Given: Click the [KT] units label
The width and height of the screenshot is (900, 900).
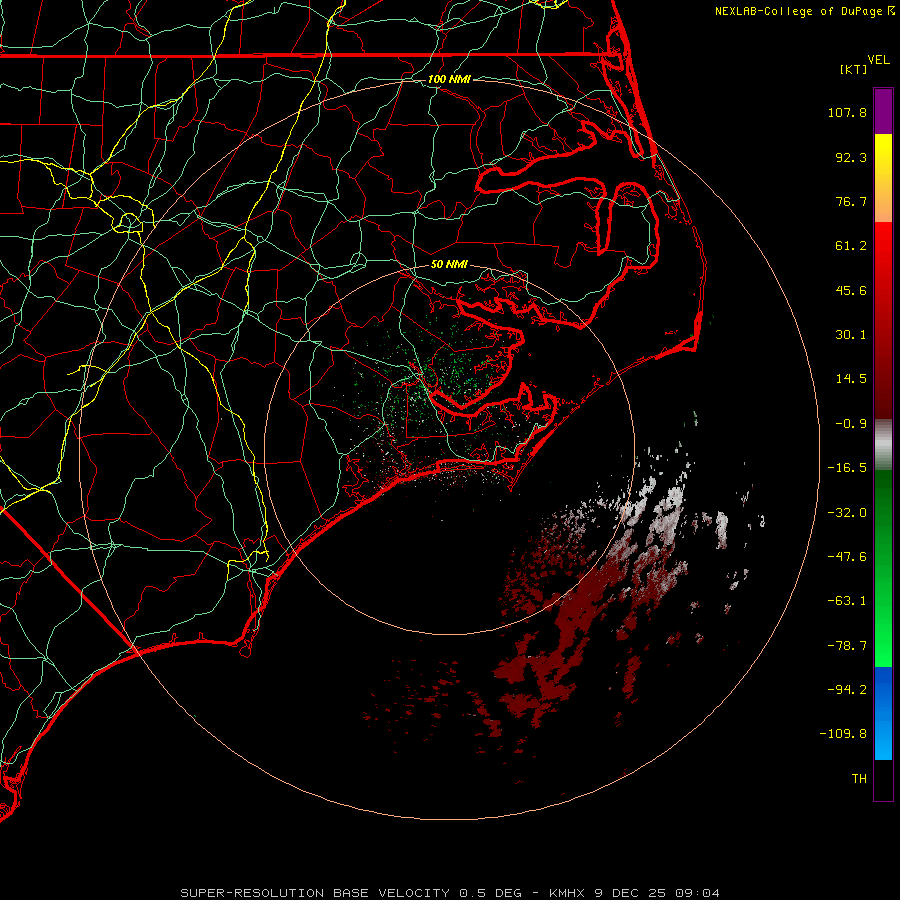Looking at the screenshot, I should (854, 69).
